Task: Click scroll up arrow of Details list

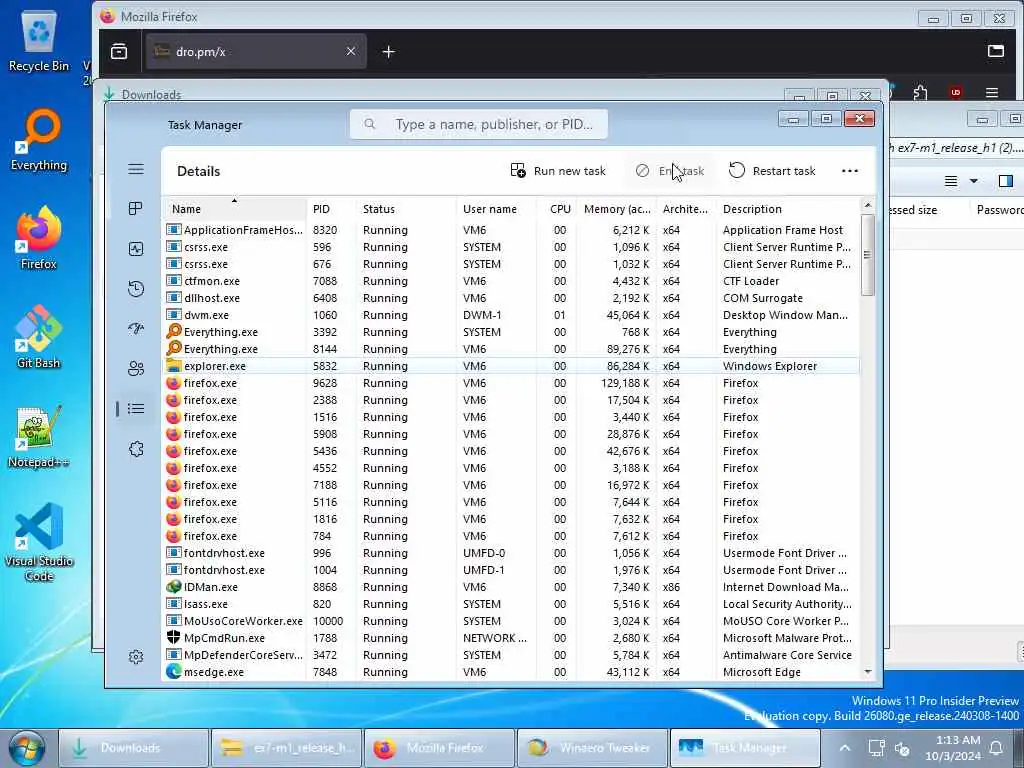Action: pos(867,205)
